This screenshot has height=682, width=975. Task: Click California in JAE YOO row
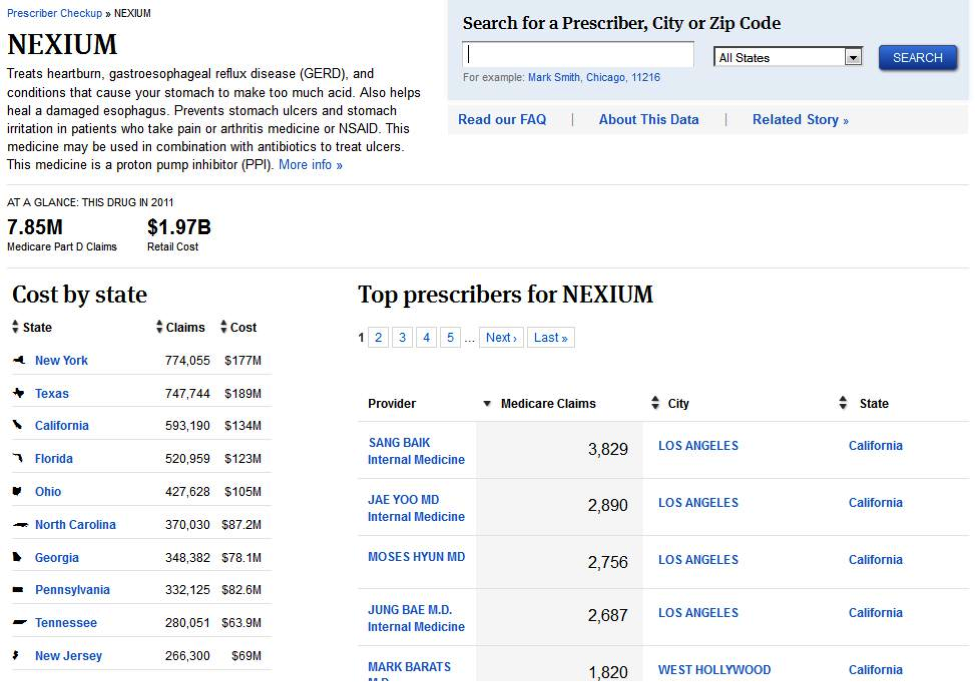point(876,503)
